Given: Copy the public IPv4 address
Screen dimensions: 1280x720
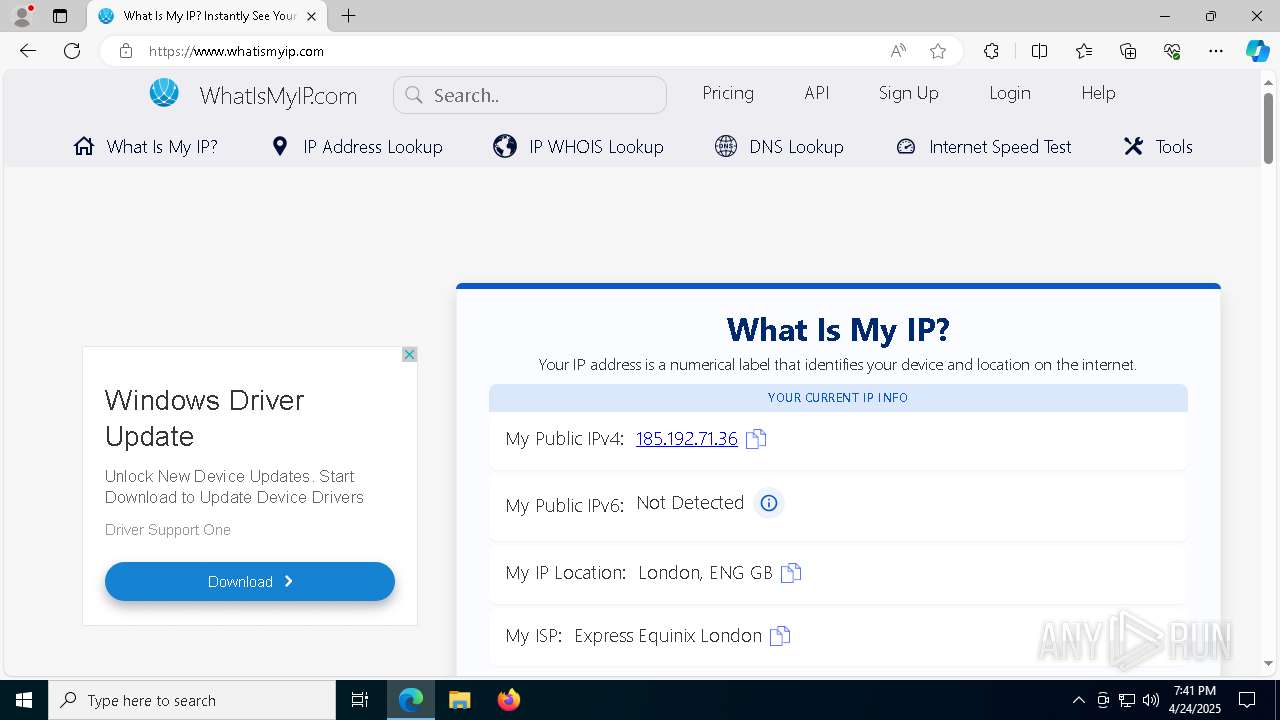Looking at the screenshot, I should click(x=756, y=439).
